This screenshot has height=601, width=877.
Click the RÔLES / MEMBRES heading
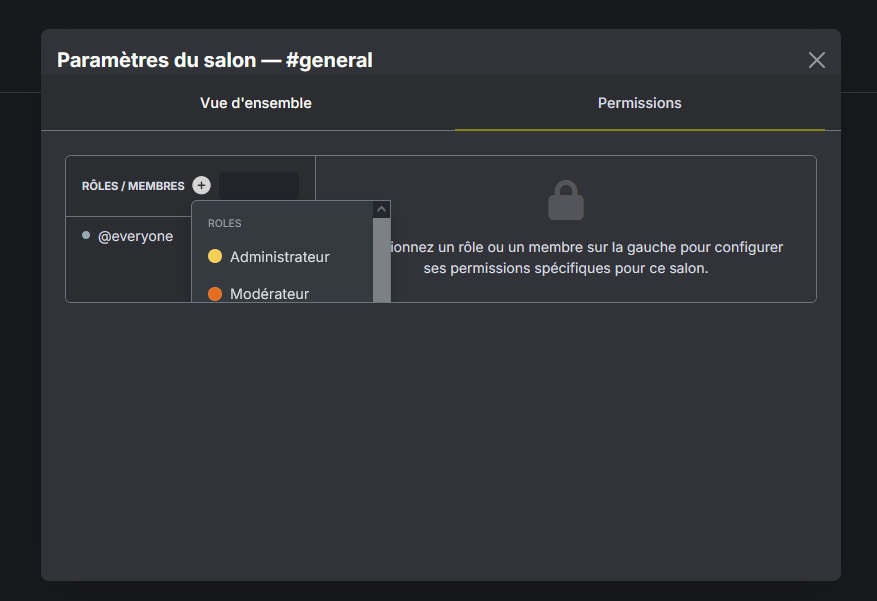[133, 186]
